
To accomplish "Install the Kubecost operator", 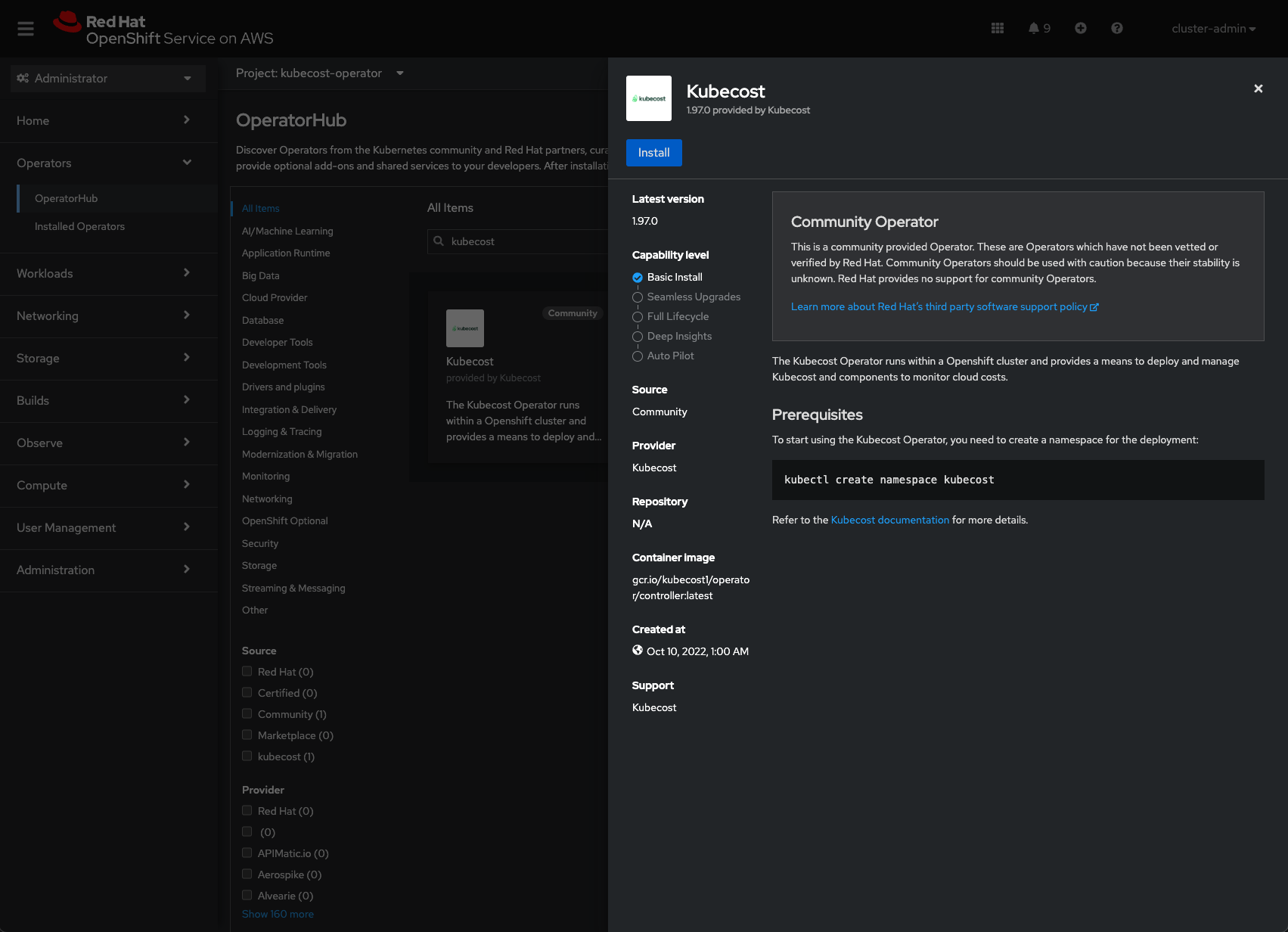I will tap(654, 153).
